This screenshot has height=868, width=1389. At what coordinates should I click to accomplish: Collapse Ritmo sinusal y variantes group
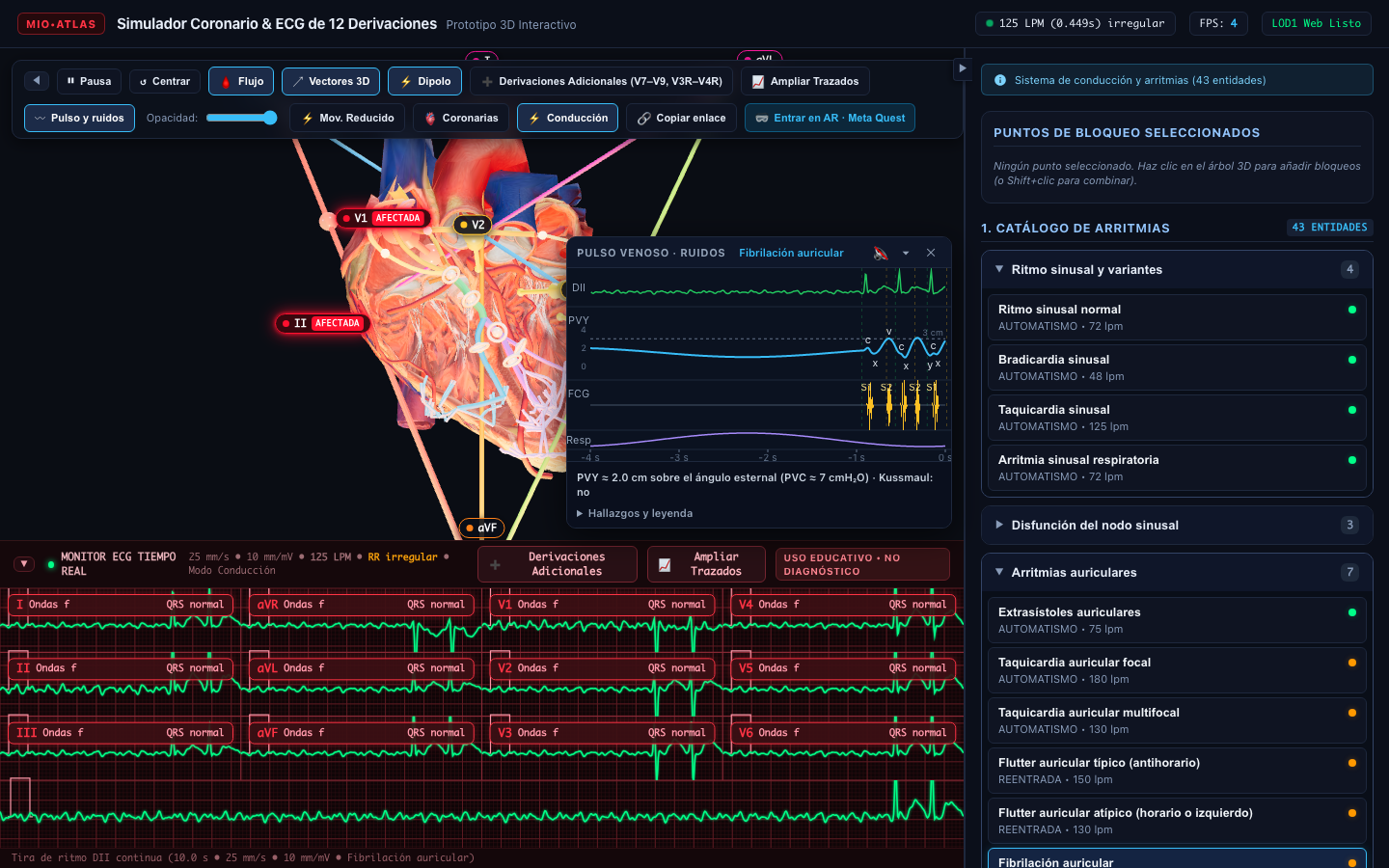click(1177, 270)
